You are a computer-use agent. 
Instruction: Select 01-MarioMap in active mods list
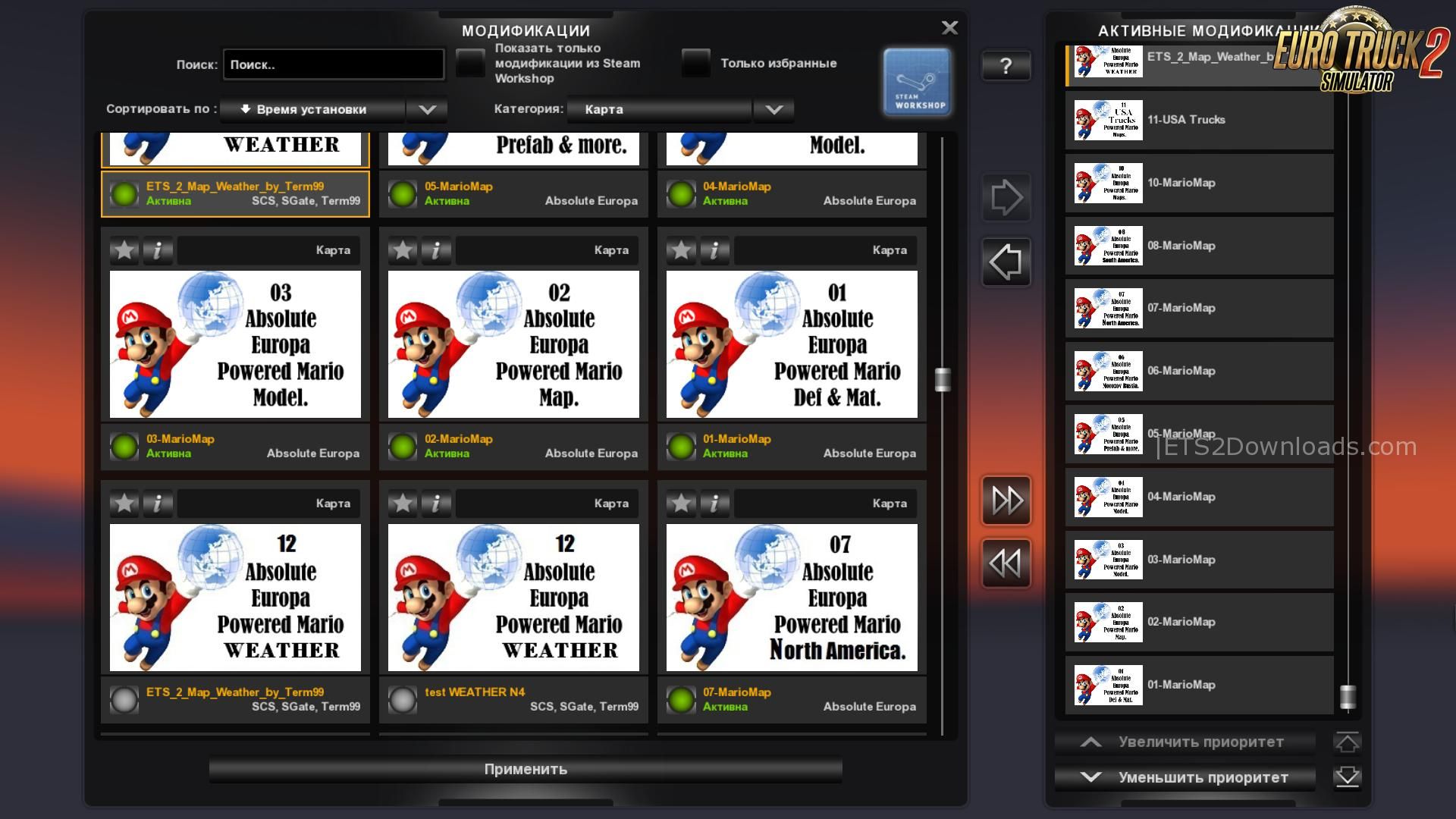tap(1200, 685)
